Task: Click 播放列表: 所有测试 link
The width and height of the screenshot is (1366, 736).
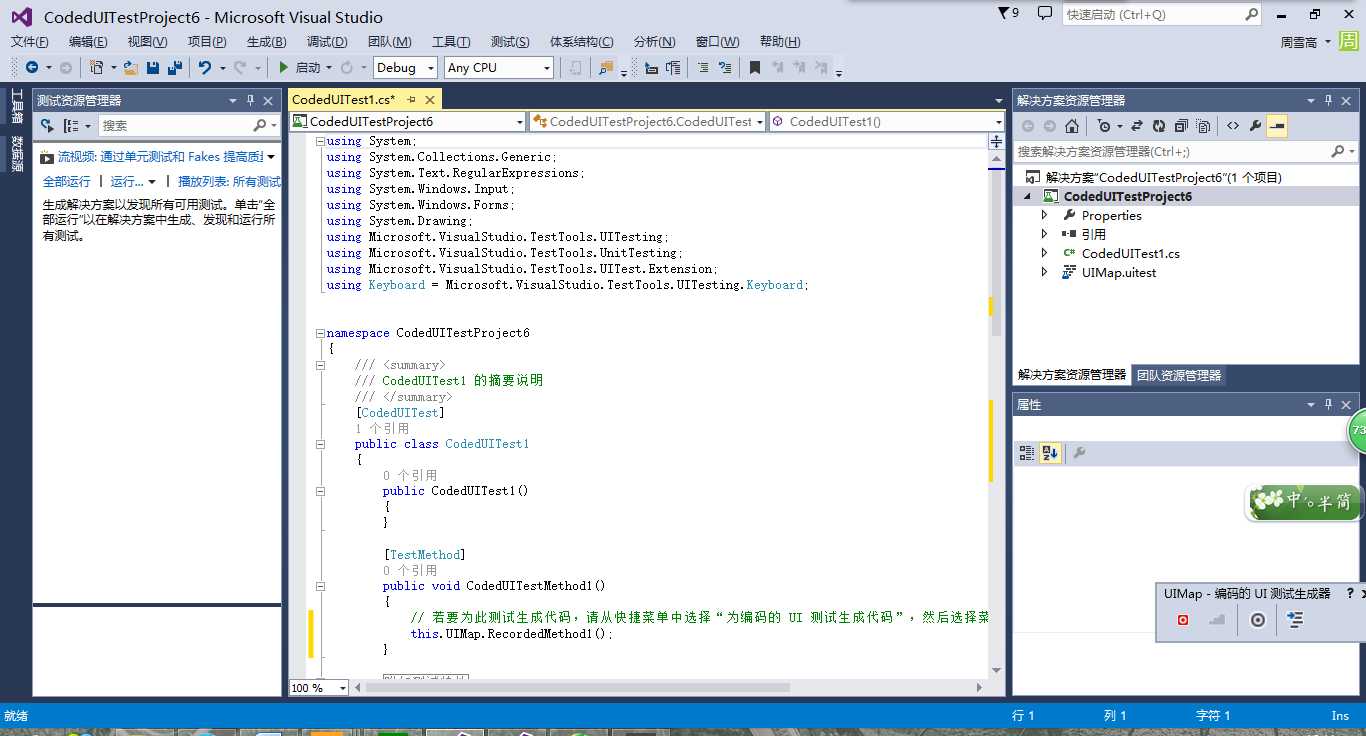Action: point(229,181)
